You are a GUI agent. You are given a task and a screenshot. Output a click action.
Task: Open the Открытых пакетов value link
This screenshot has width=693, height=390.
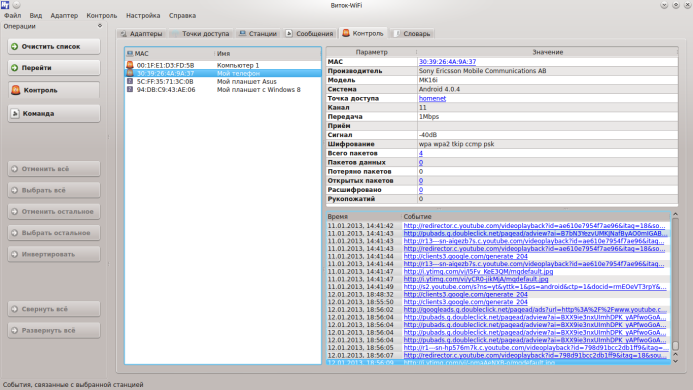coord(421,180)
